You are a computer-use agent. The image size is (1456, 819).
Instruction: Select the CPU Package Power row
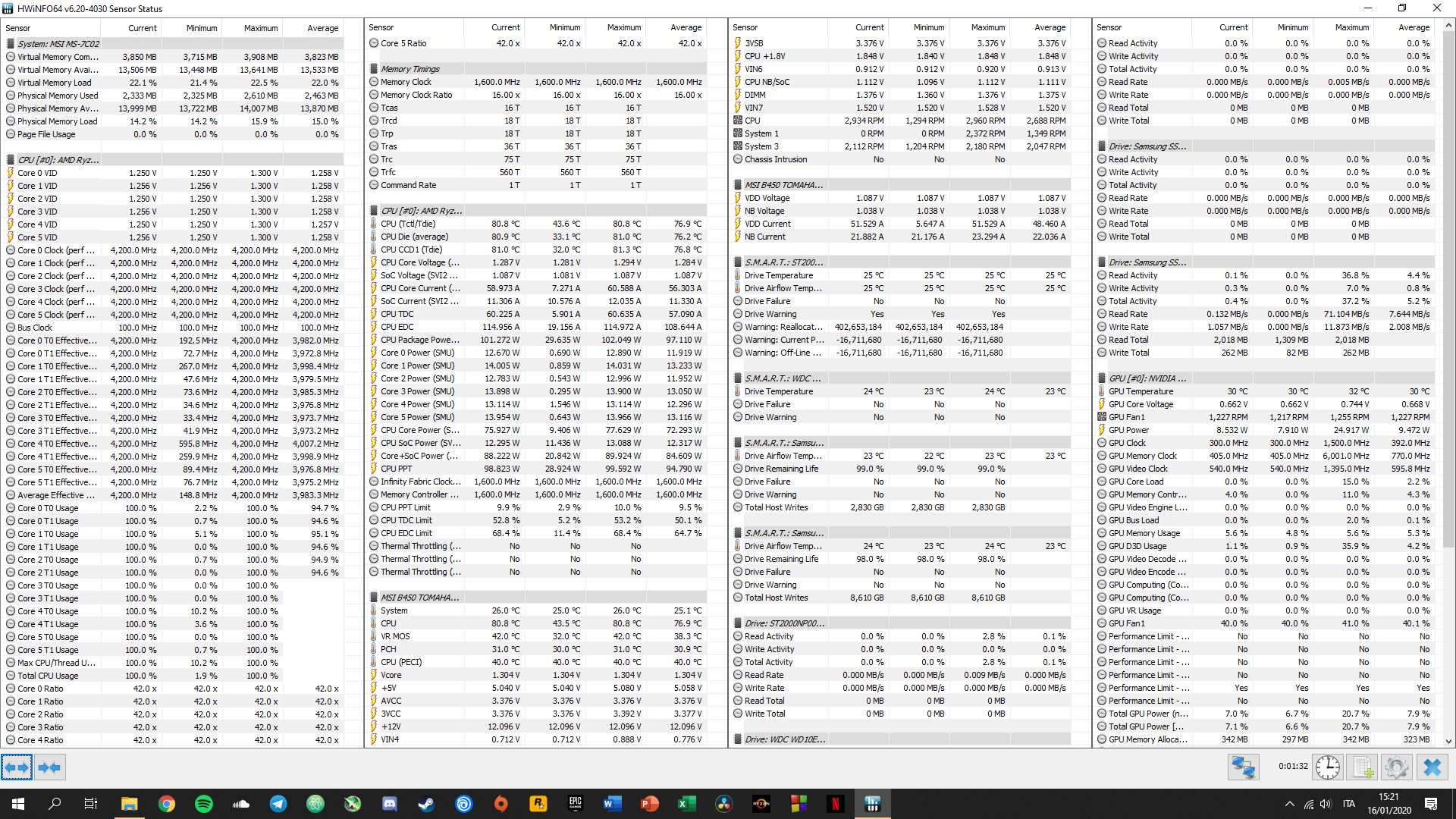(x=536, y=340)
